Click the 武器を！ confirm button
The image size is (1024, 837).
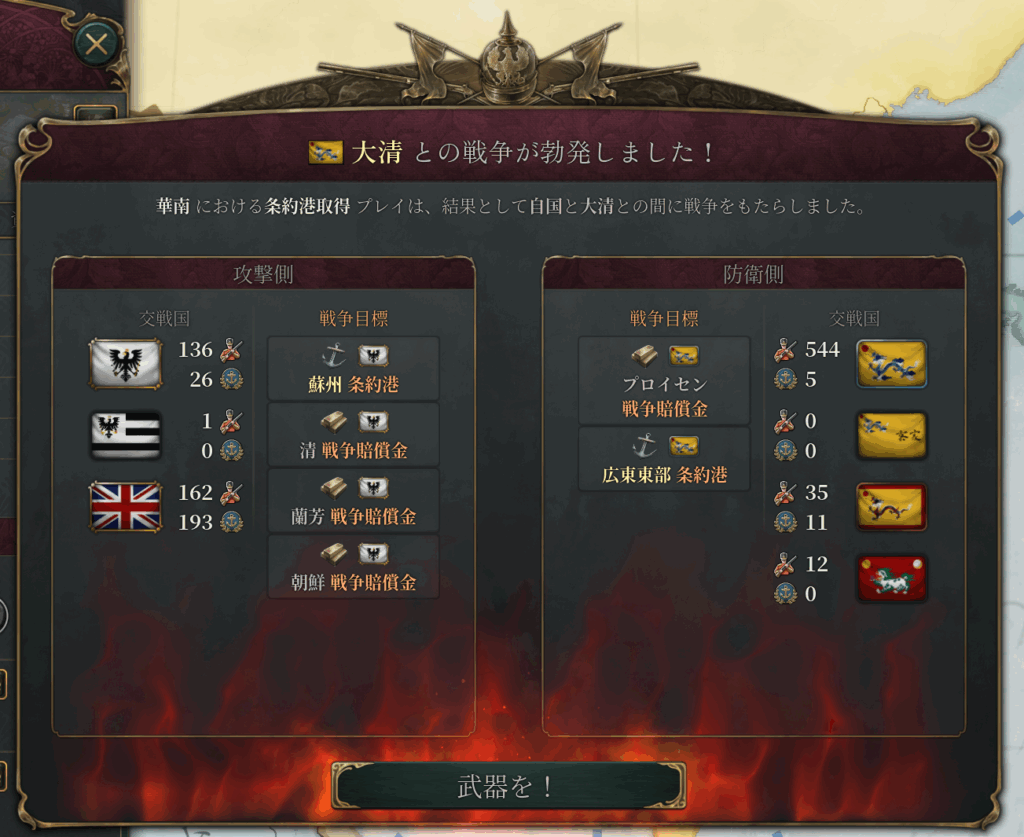click(x=508, y=786)
